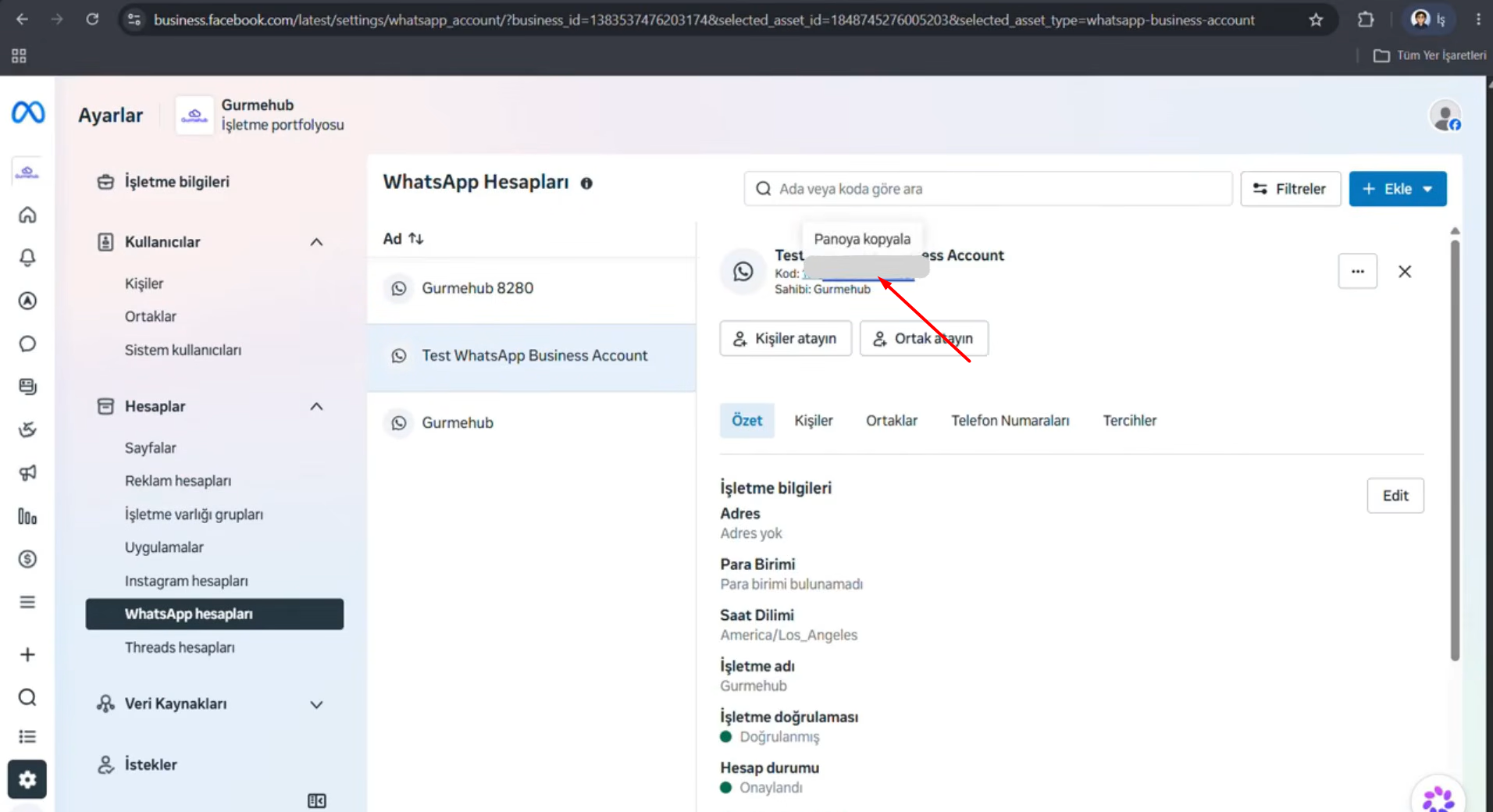Click the Kişiler atayın button
Viewport: 1493px width, 812px height.
[x=785, y=338]
